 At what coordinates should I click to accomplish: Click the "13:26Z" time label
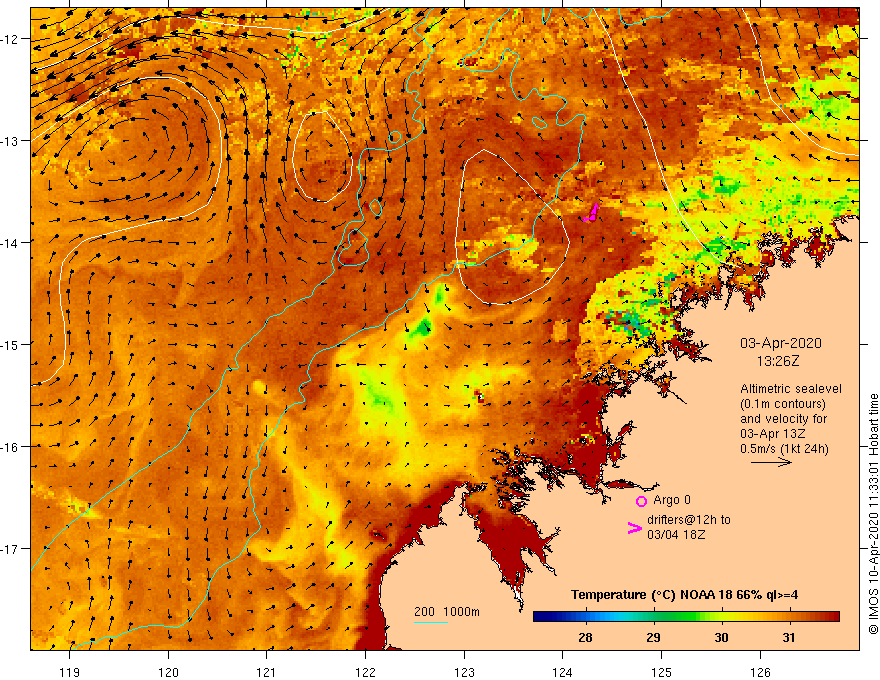point(777,361)
